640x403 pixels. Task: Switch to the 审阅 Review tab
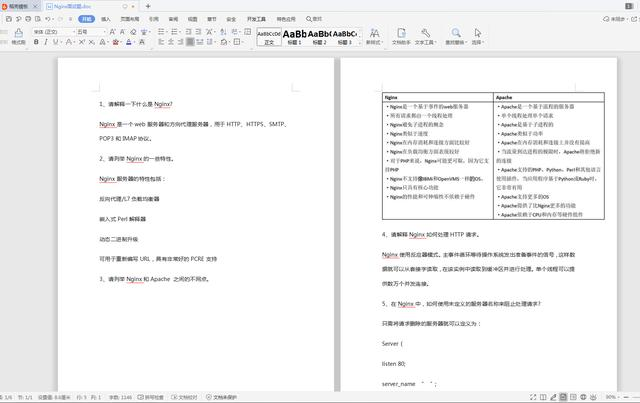pyautogui.click(x=173, y=19)
